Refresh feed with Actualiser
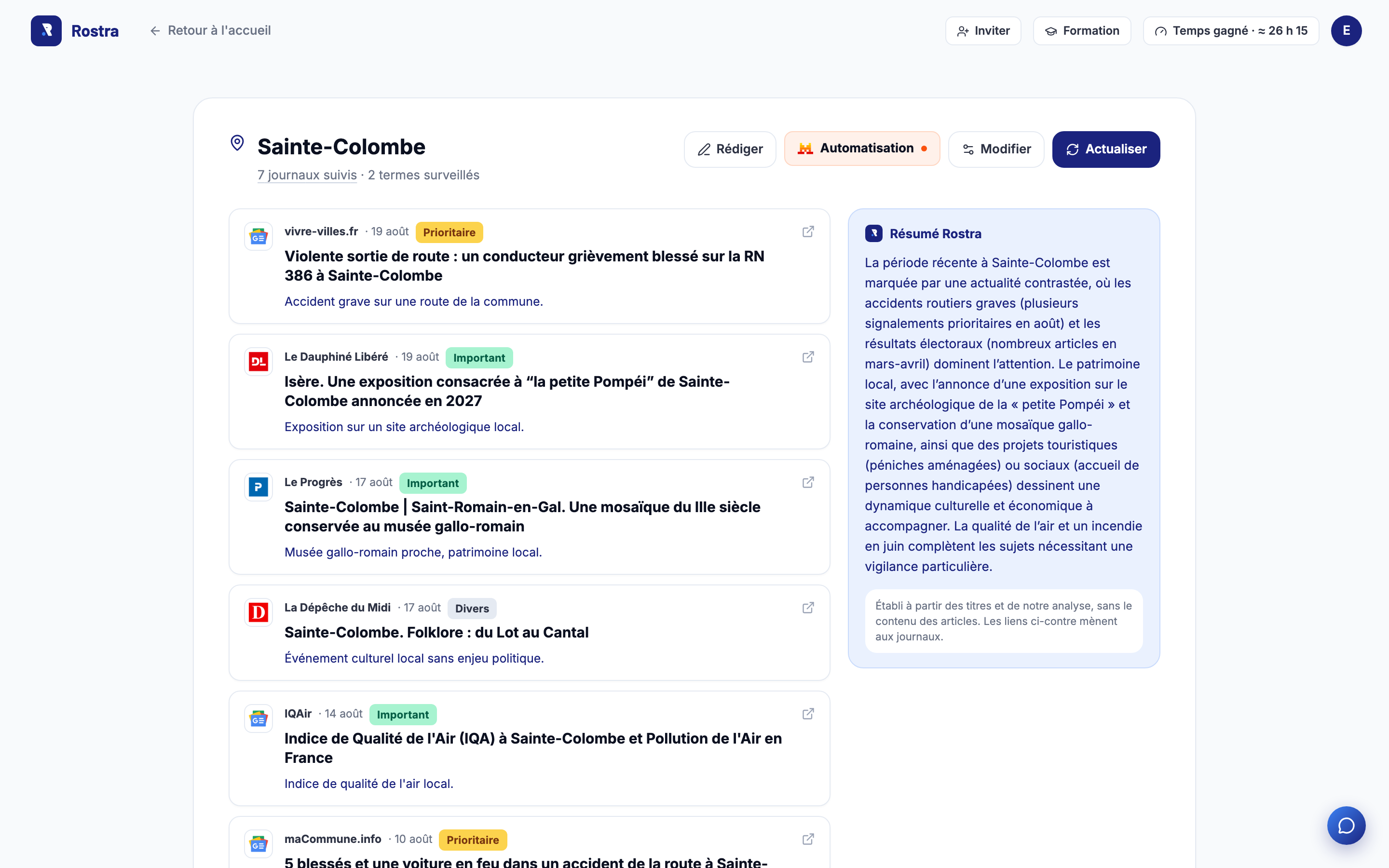 pos(1105,149)
